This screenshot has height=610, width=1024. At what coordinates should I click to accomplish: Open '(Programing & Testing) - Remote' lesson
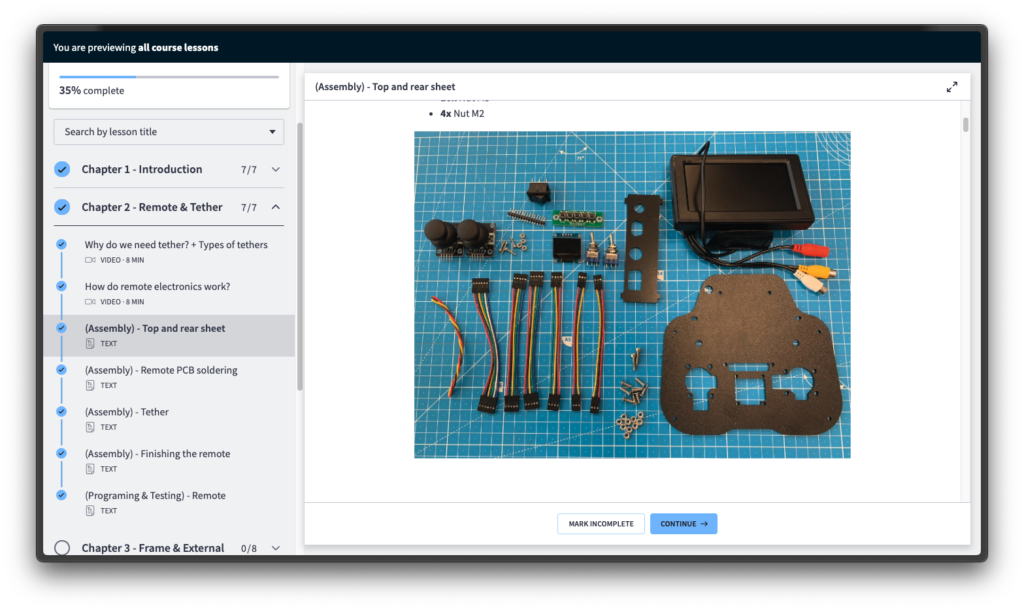point(155,496)
